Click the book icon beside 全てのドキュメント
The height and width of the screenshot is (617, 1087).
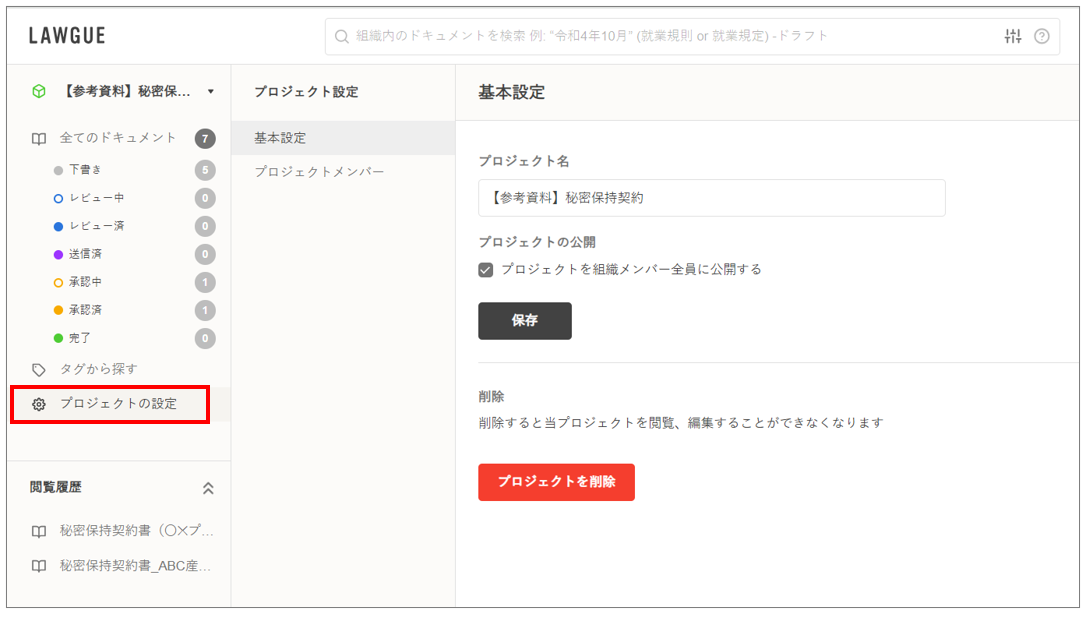click(39, 138)
